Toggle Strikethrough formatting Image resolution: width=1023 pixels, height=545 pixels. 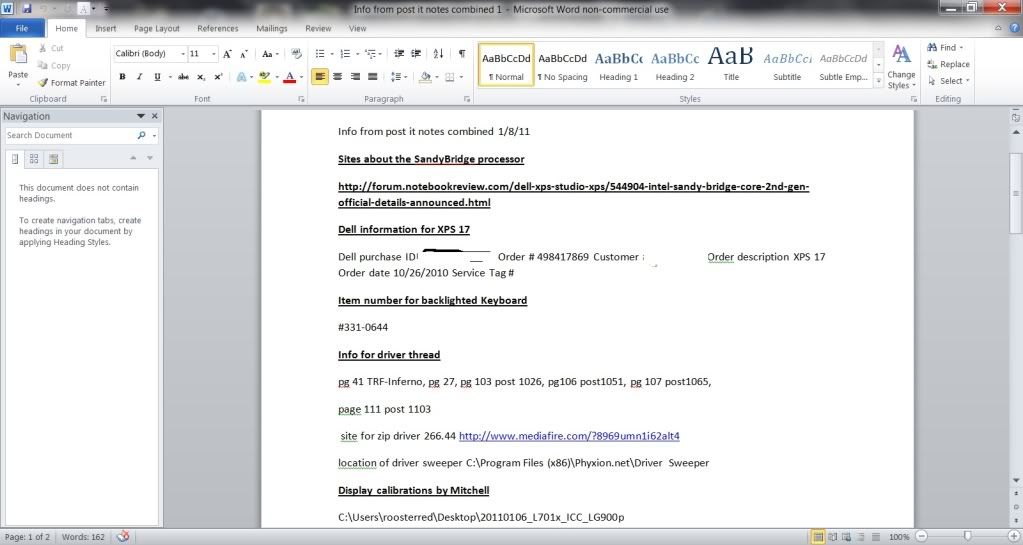[183, 77]
